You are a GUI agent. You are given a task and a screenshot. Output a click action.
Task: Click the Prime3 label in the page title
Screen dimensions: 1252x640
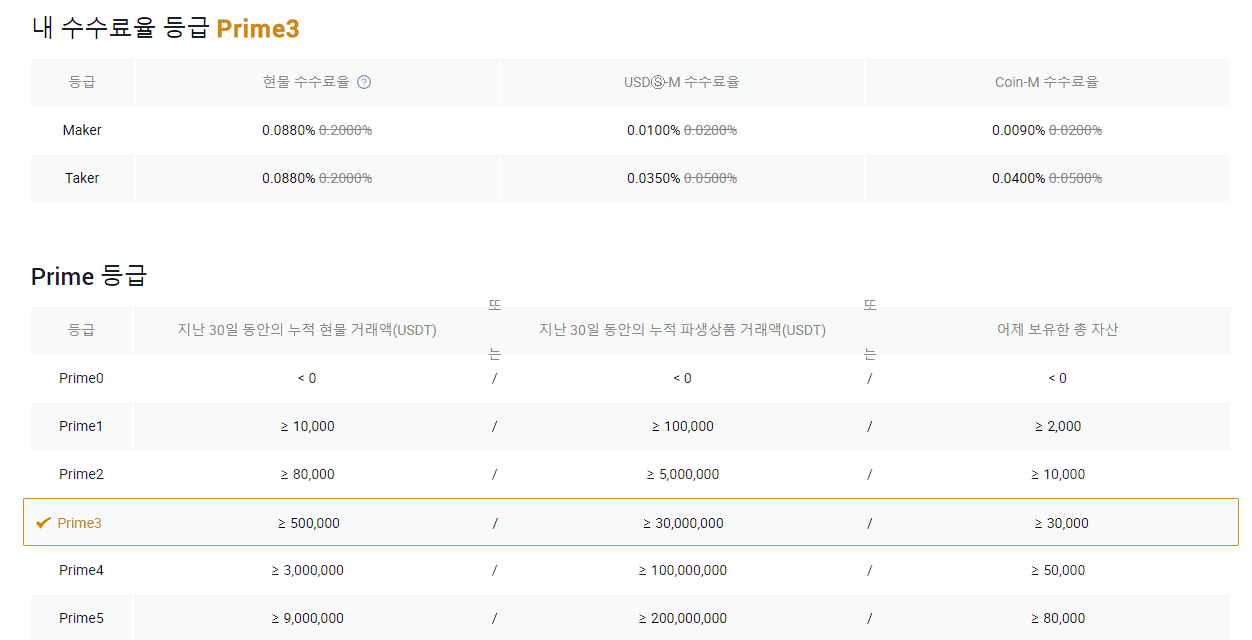coord(258,29)
